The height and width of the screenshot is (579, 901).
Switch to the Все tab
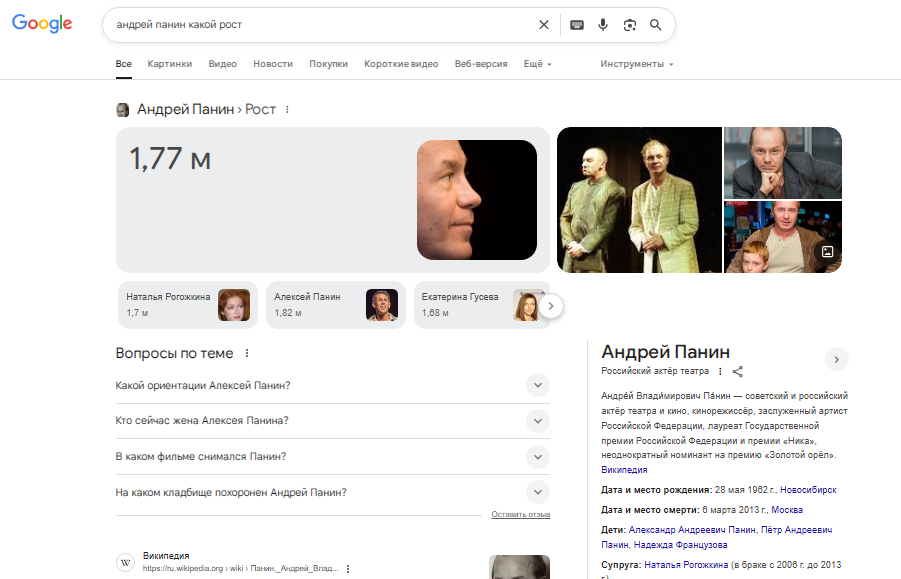click(124, 64)
